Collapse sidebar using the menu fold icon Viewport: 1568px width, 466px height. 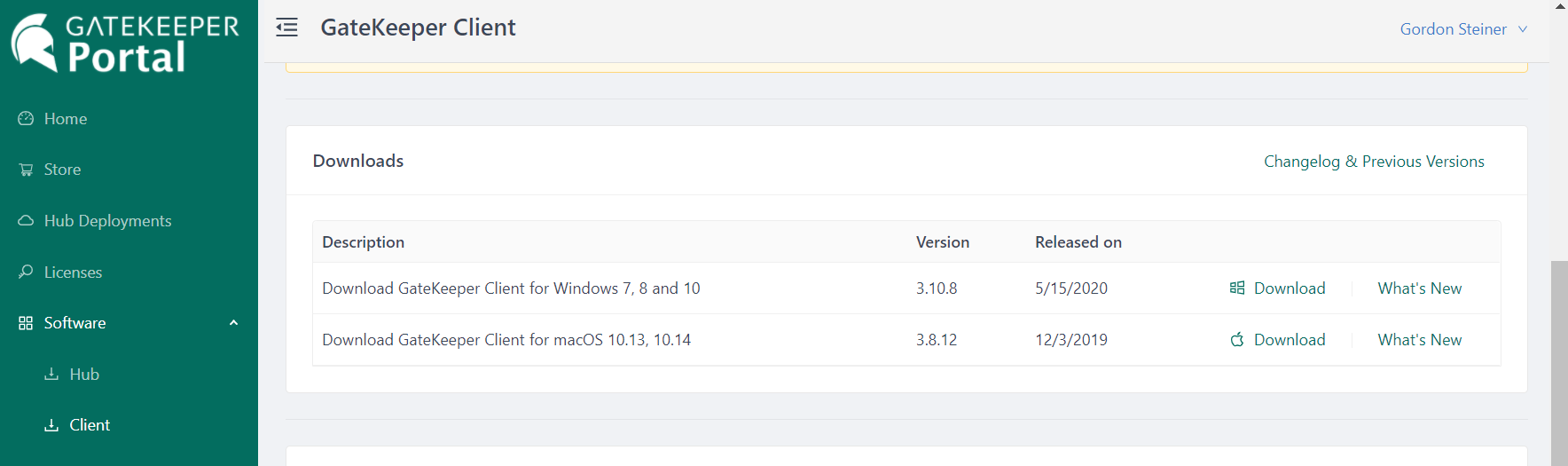pos(286,28)
